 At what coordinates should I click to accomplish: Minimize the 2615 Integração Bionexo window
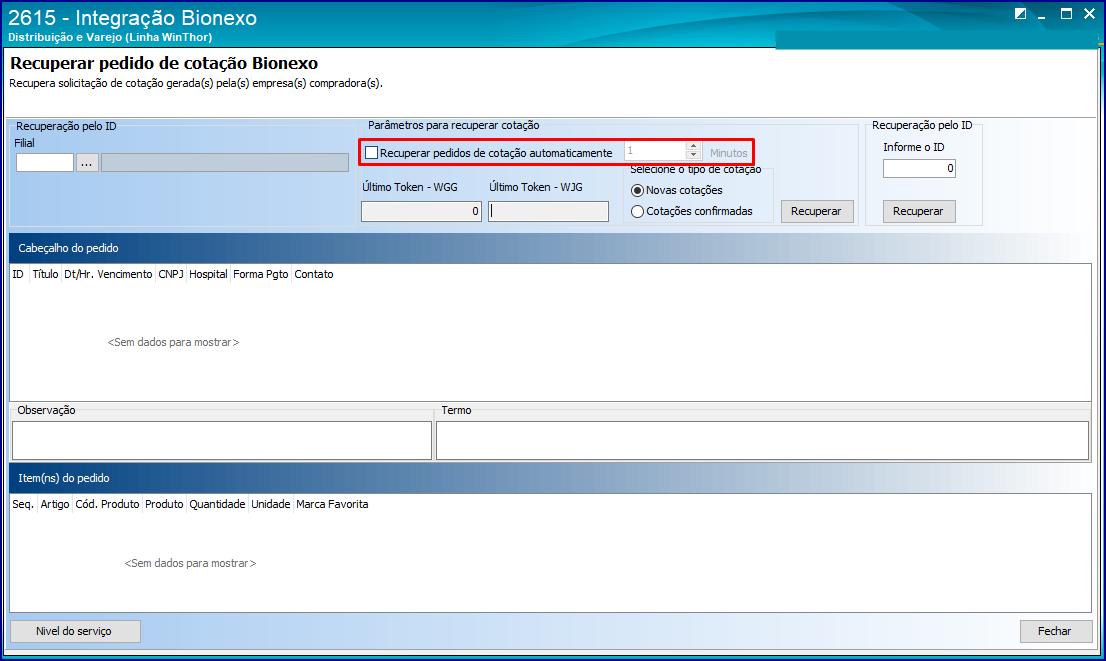(1042, 16)
